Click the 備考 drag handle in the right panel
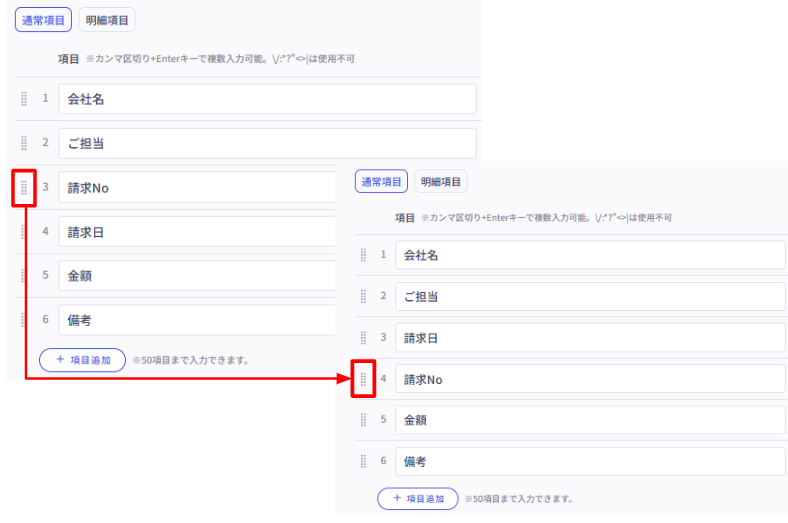This screenshot has height=523, width=788. click(363, 462)
